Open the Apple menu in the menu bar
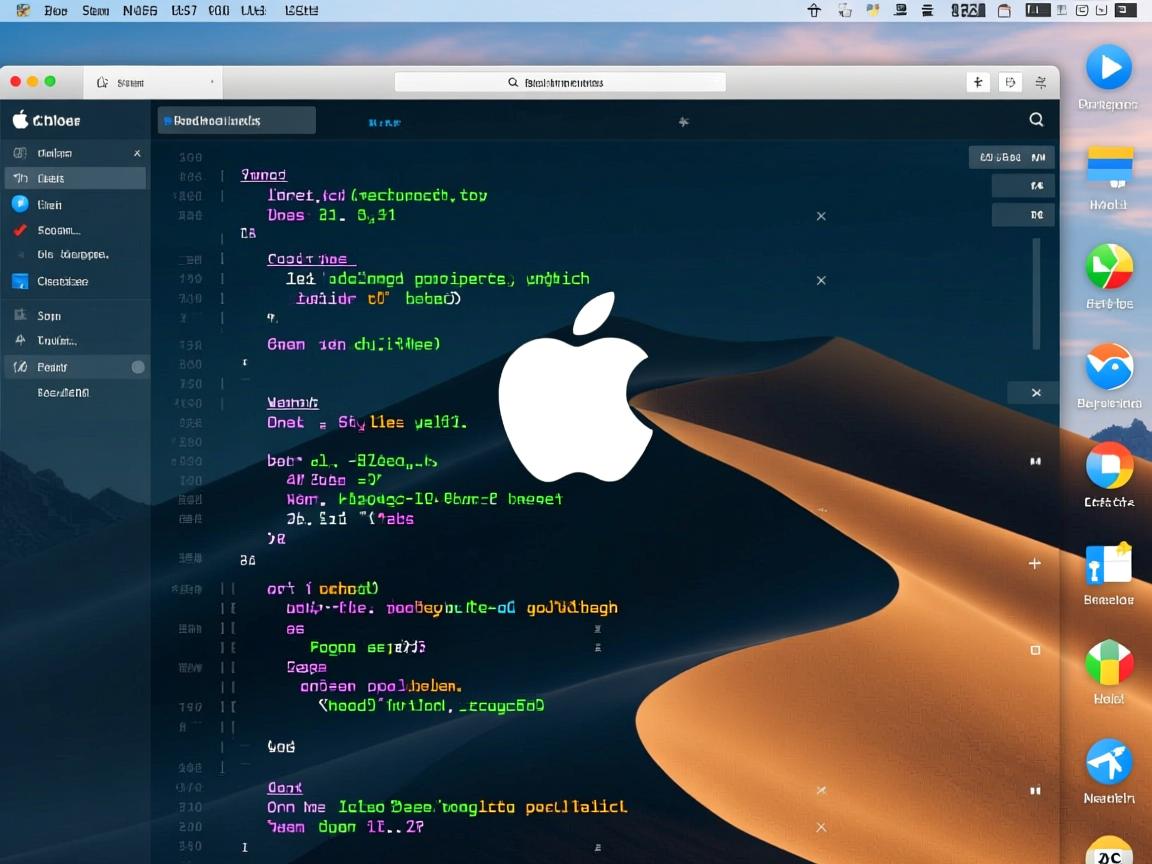This screenshot has width=1152, height=864. click(x=22, y=11)
